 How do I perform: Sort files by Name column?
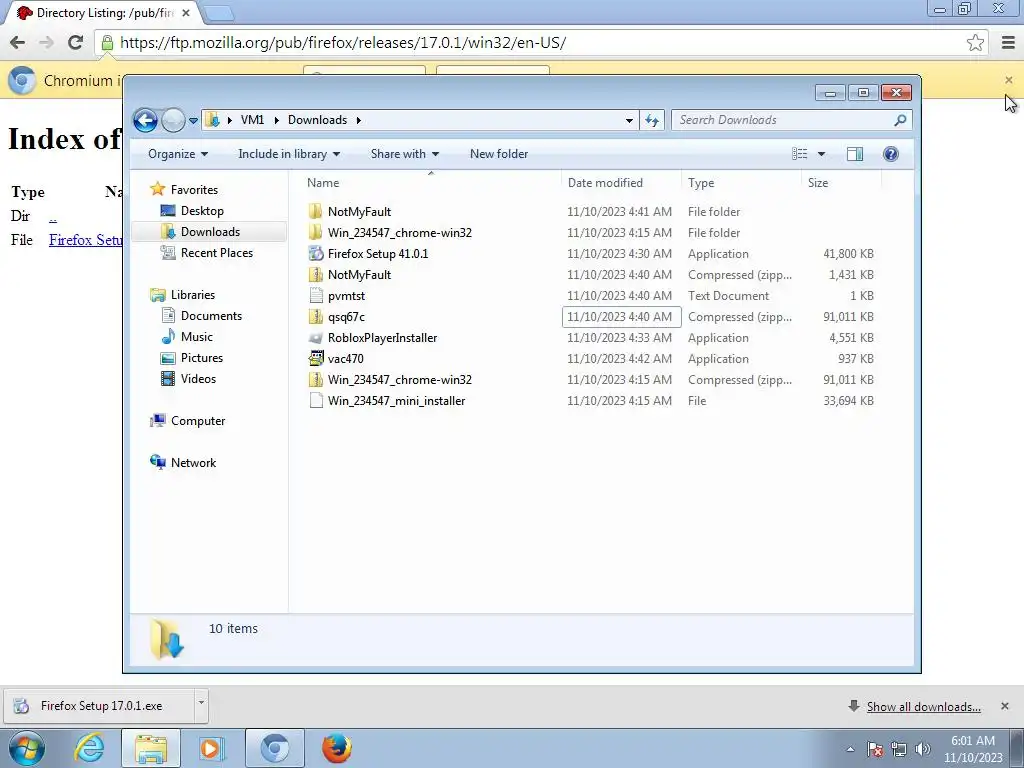(431, 183)
